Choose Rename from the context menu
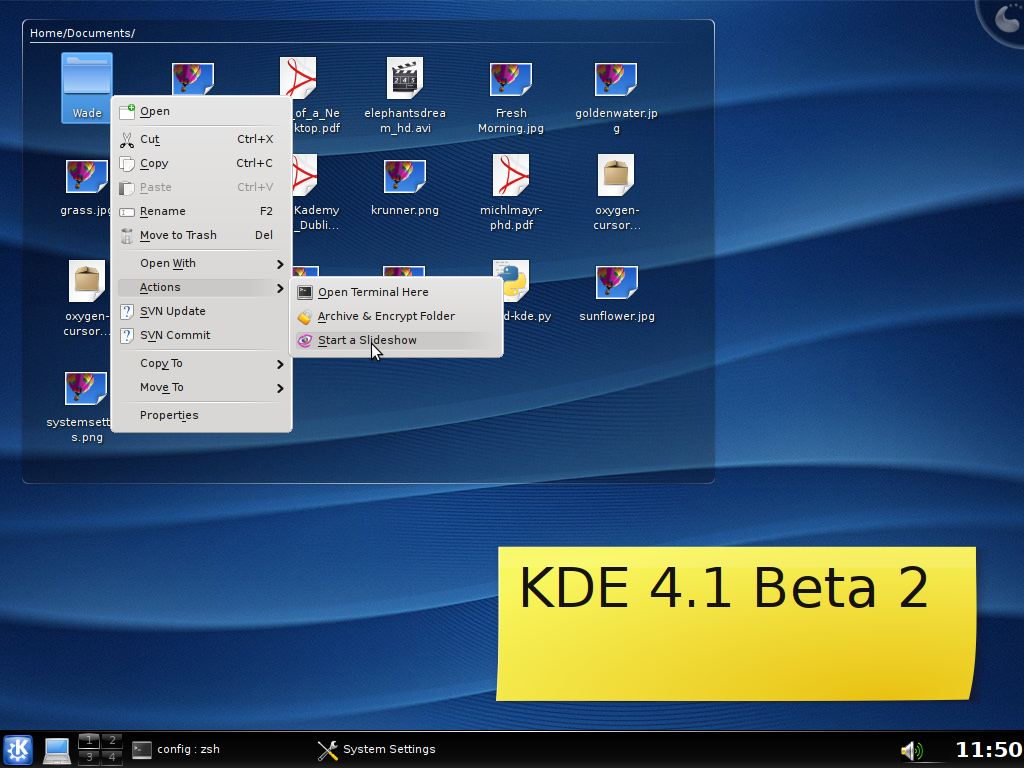The image size is (1024, 768). point(202,212)
